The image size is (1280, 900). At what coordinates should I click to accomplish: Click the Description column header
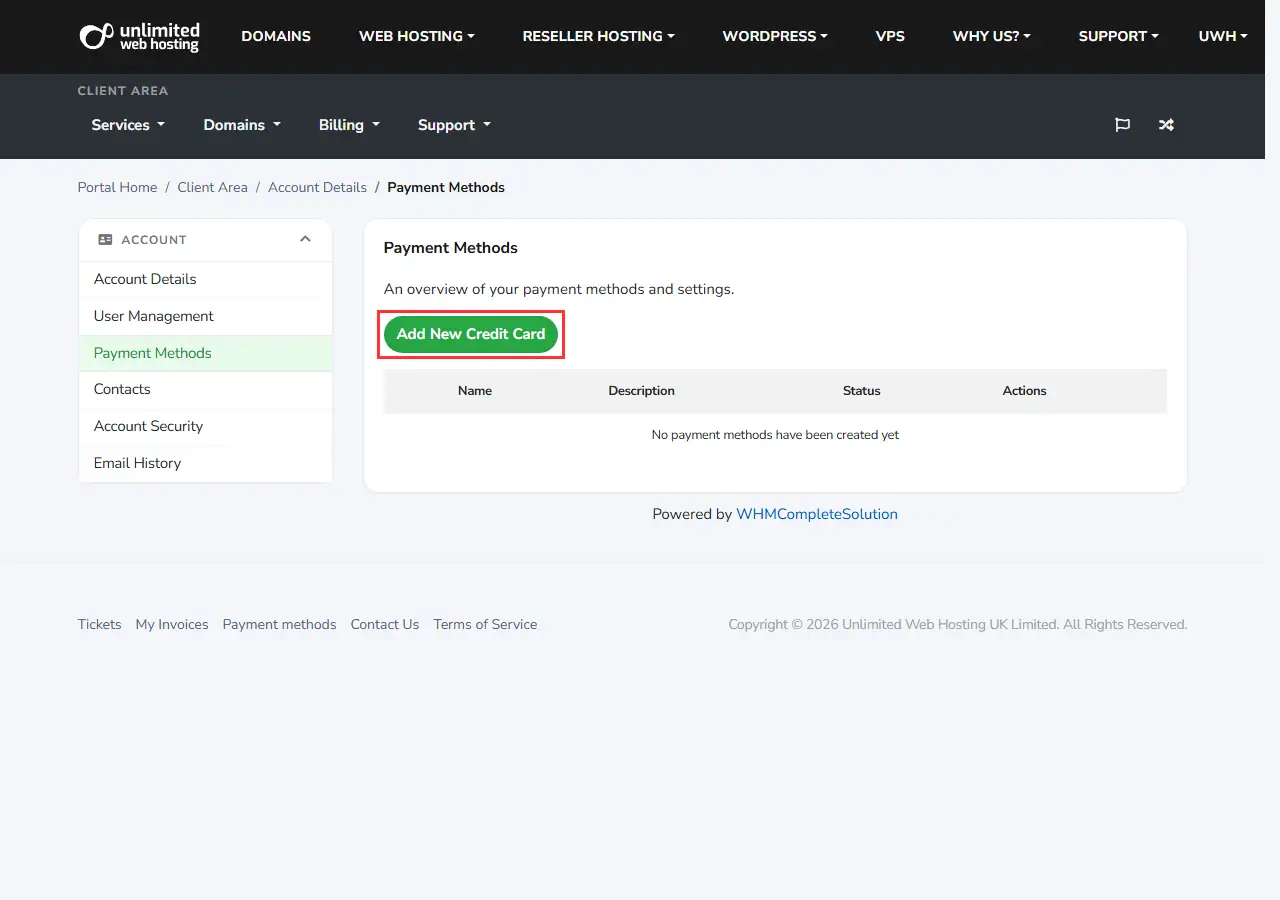pyautogui.click(x=642, y=391)
